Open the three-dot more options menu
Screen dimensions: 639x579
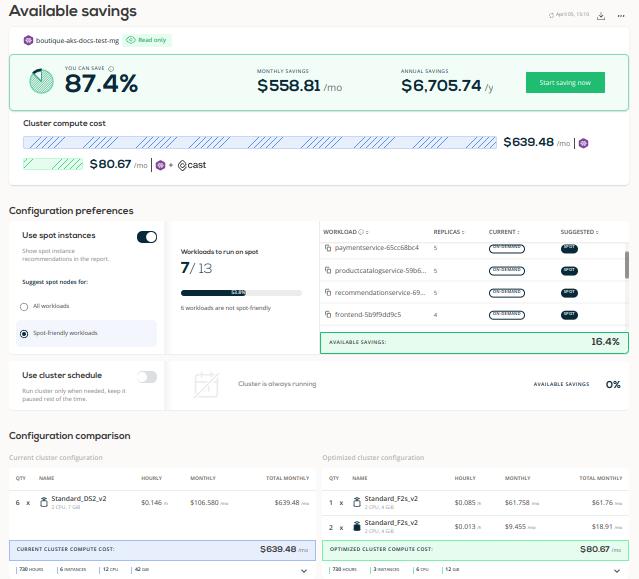(x=621, y=16)
